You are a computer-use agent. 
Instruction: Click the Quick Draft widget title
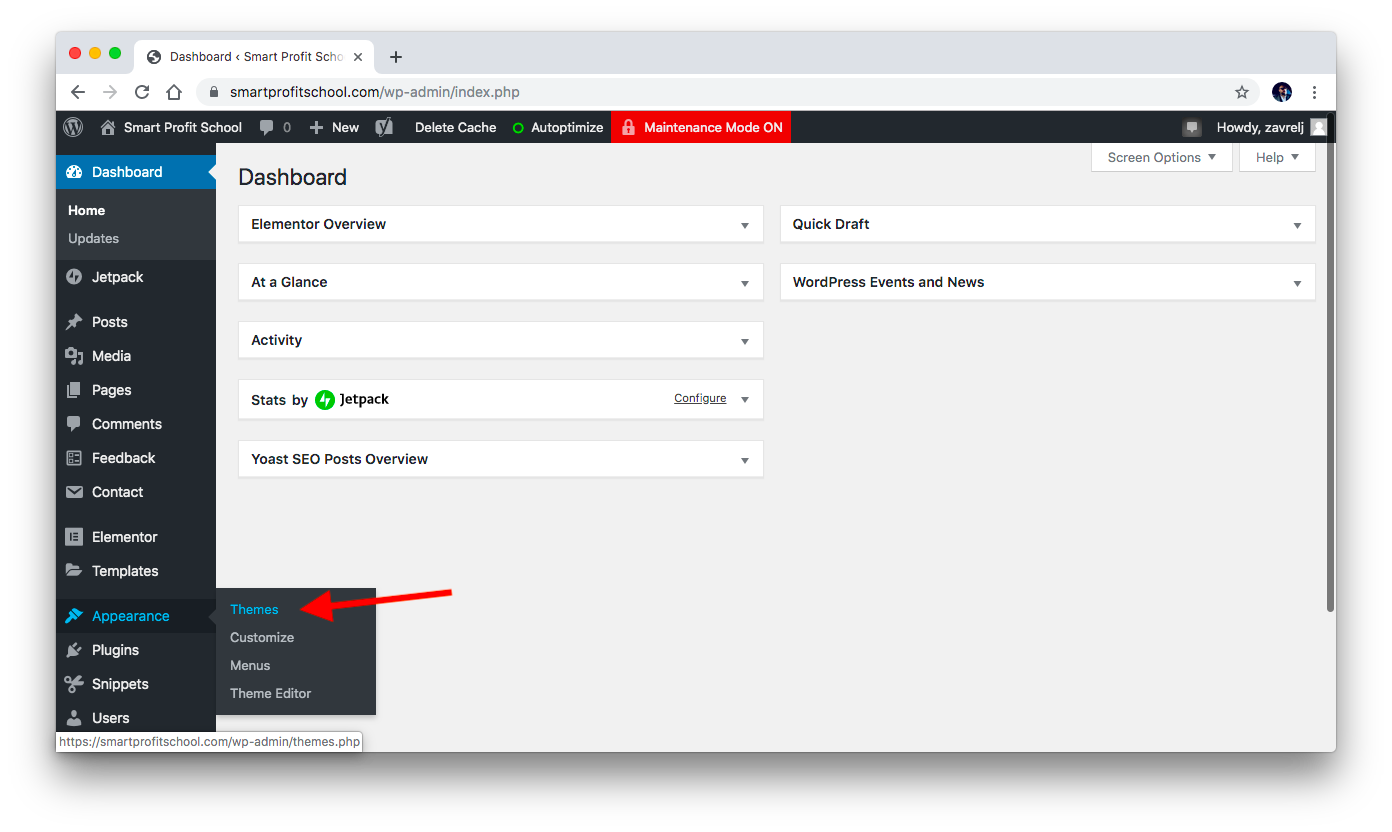(831, 224)
